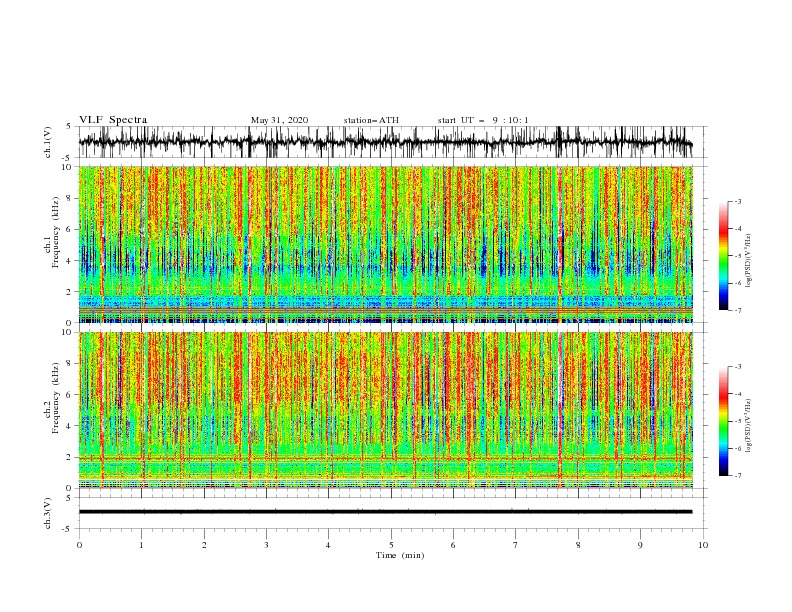This screenshot has height=612, width=792.
Task: Click the "8" kHz tick of ch.1 spectrogram
Action: pyautogui.click(x=71, y=198)
